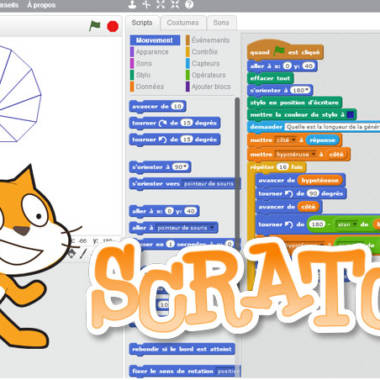
Task: Select the duplicate stamp tool in top toolbar
Action: [132, 4]
